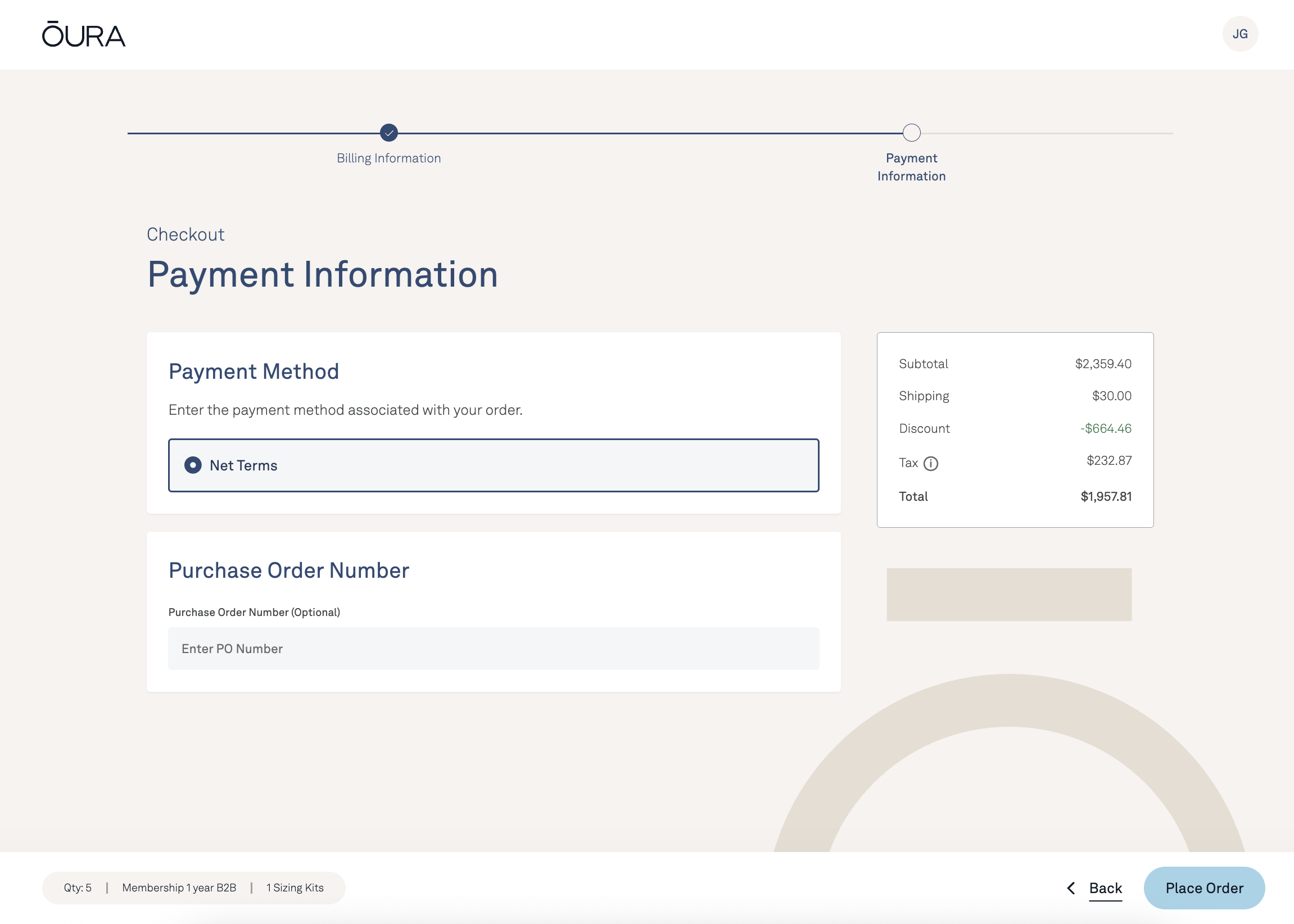Click the Total amount $1,957.81
1294x924 pixels.
pos(1106,497)
